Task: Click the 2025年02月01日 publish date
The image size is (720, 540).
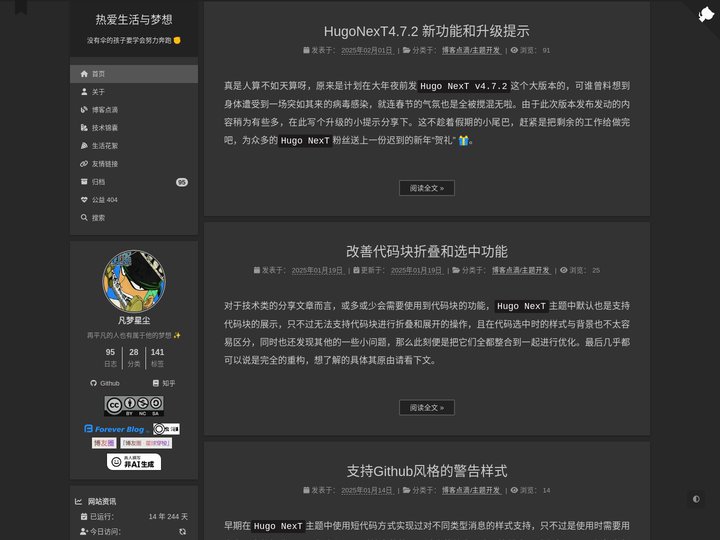Action: [x=366, y=51]
